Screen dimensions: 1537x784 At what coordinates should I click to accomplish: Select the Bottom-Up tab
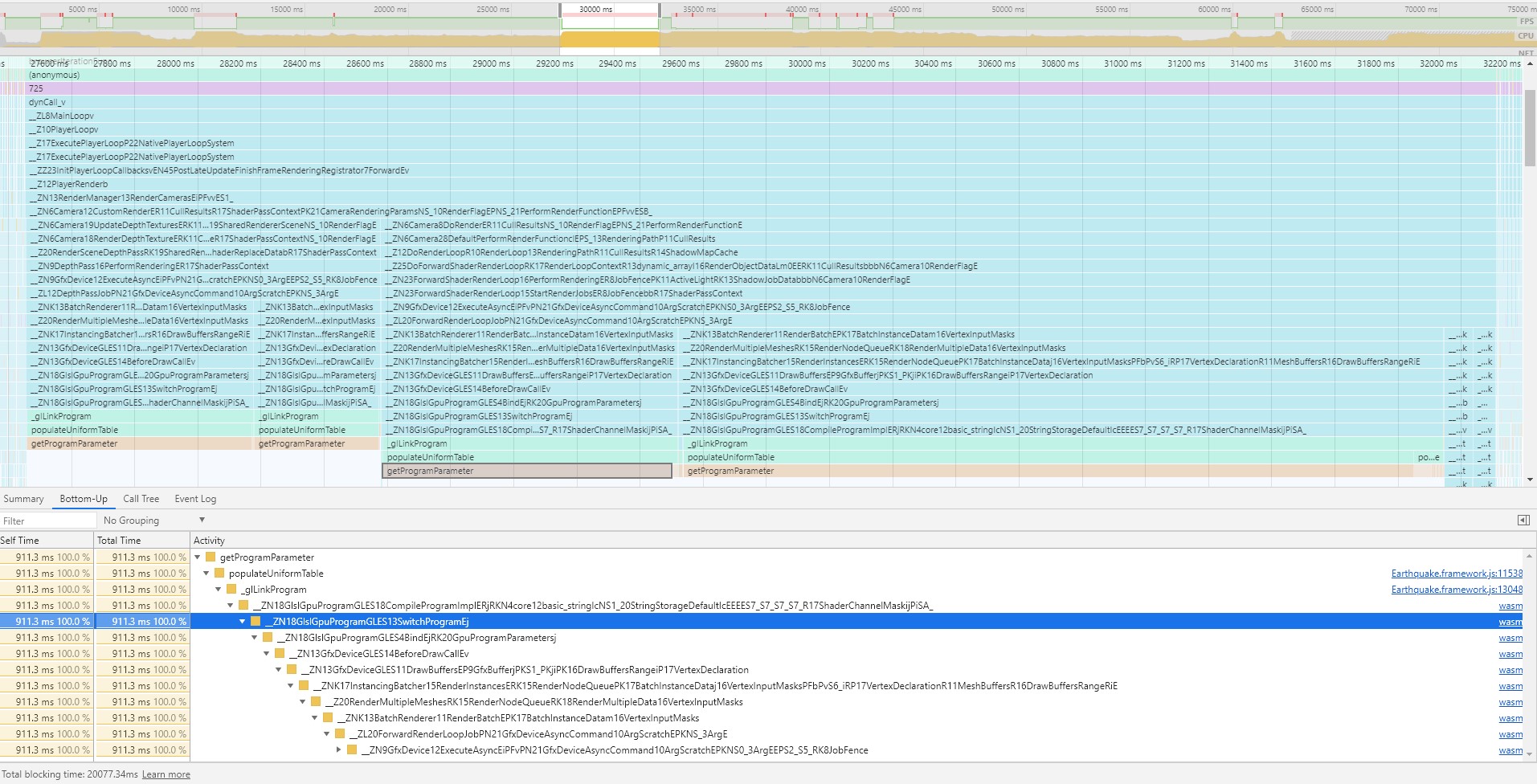(84, 499)
